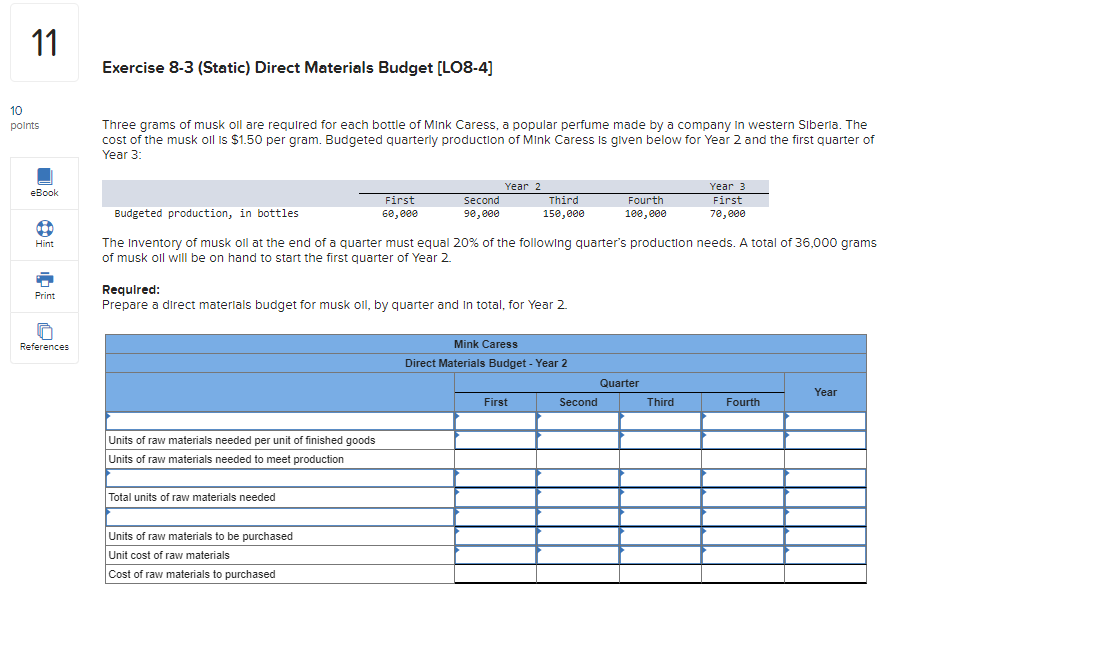
Task: Click the marker triangle in First quarter blank row
Action: tap(457, 417)
